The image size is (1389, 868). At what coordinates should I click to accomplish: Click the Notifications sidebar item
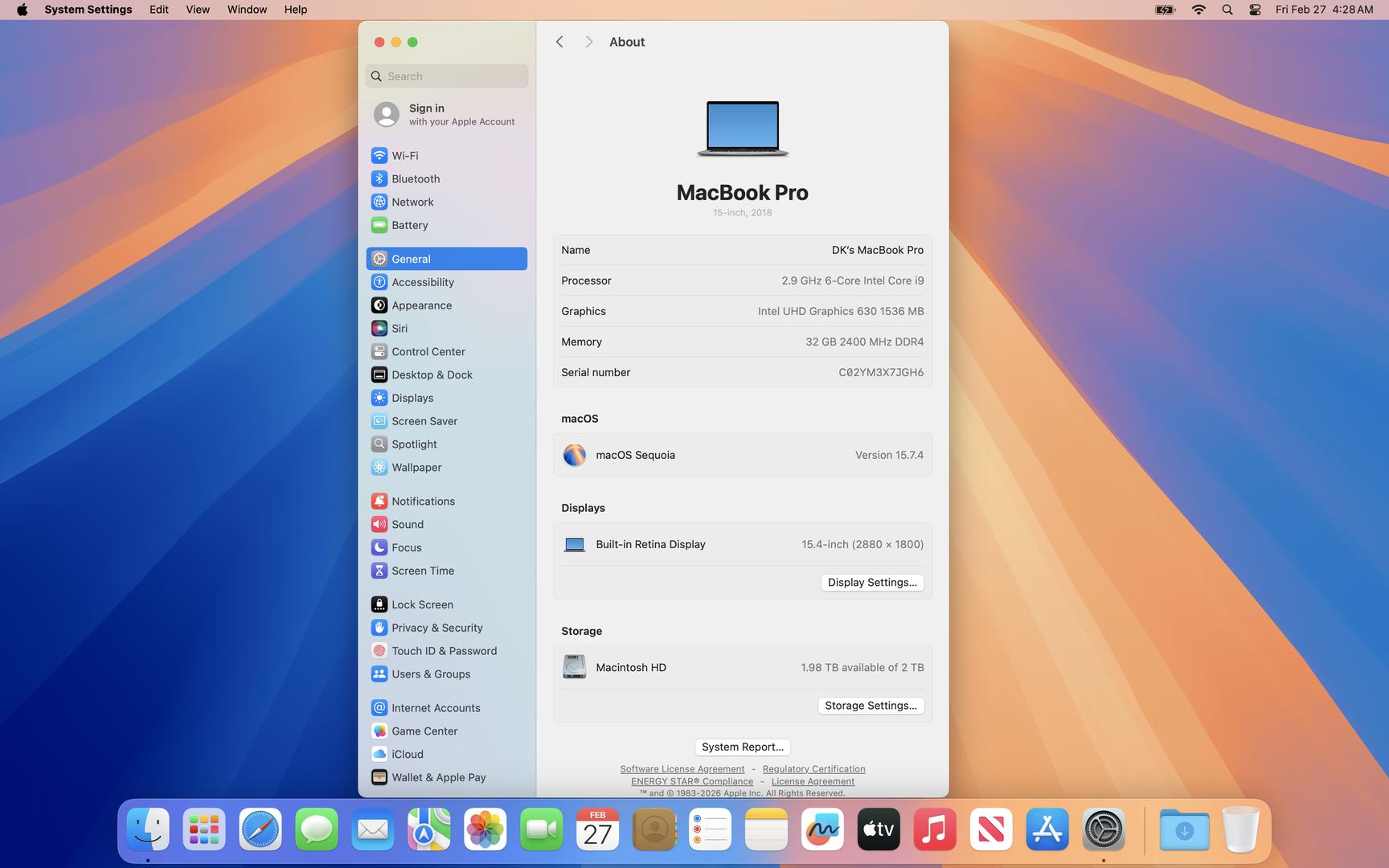click(423, 501)
